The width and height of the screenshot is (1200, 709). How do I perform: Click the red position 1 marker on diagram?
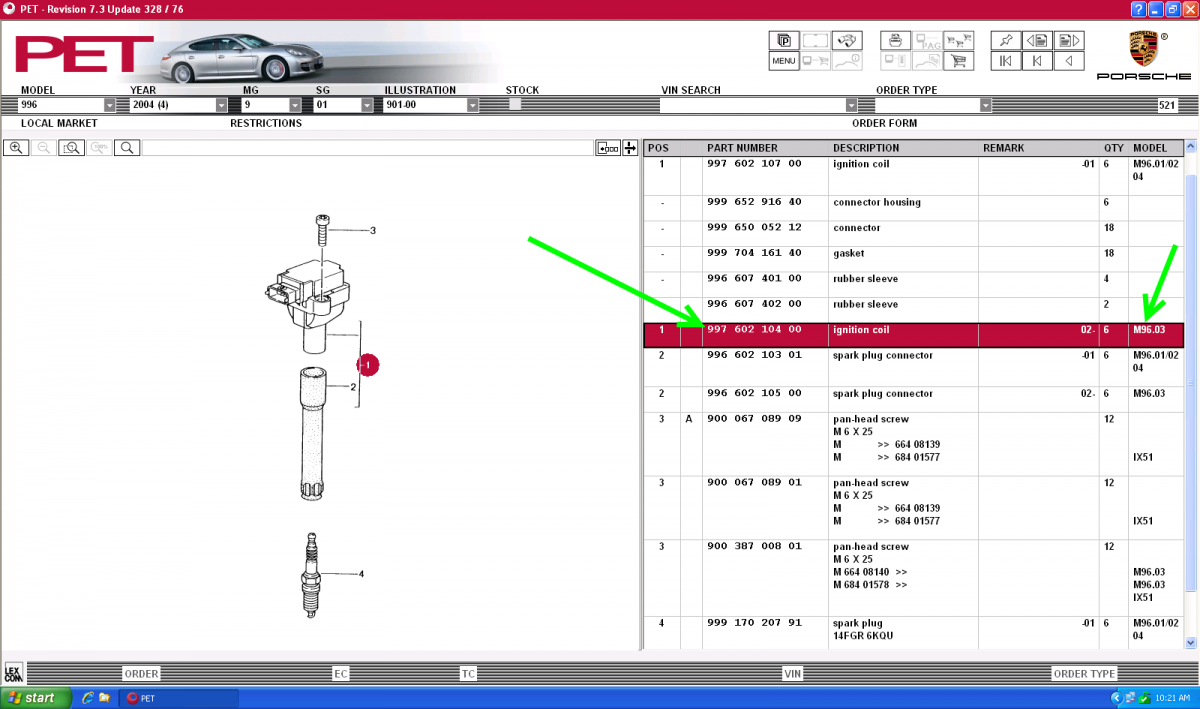point(369,366)
